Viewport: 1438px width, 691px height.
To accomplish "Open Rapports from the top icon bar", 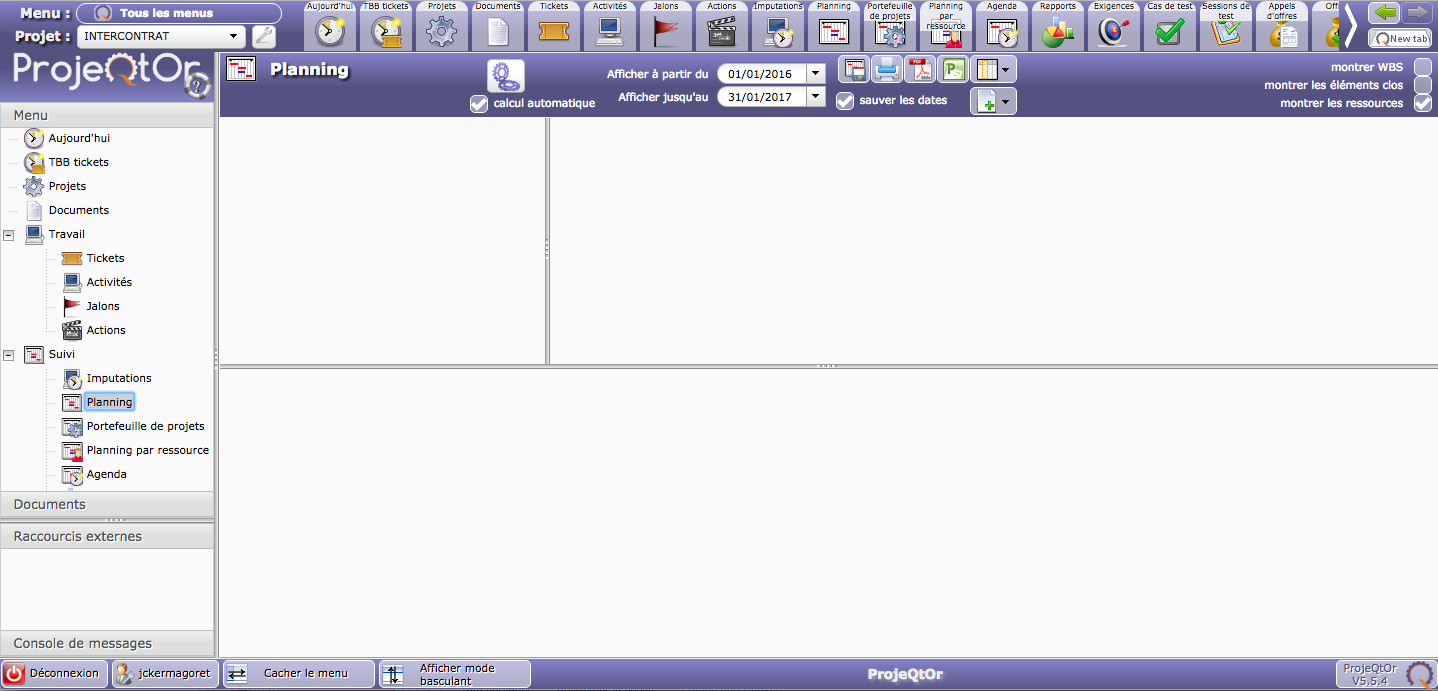I will coord(1057,32).
